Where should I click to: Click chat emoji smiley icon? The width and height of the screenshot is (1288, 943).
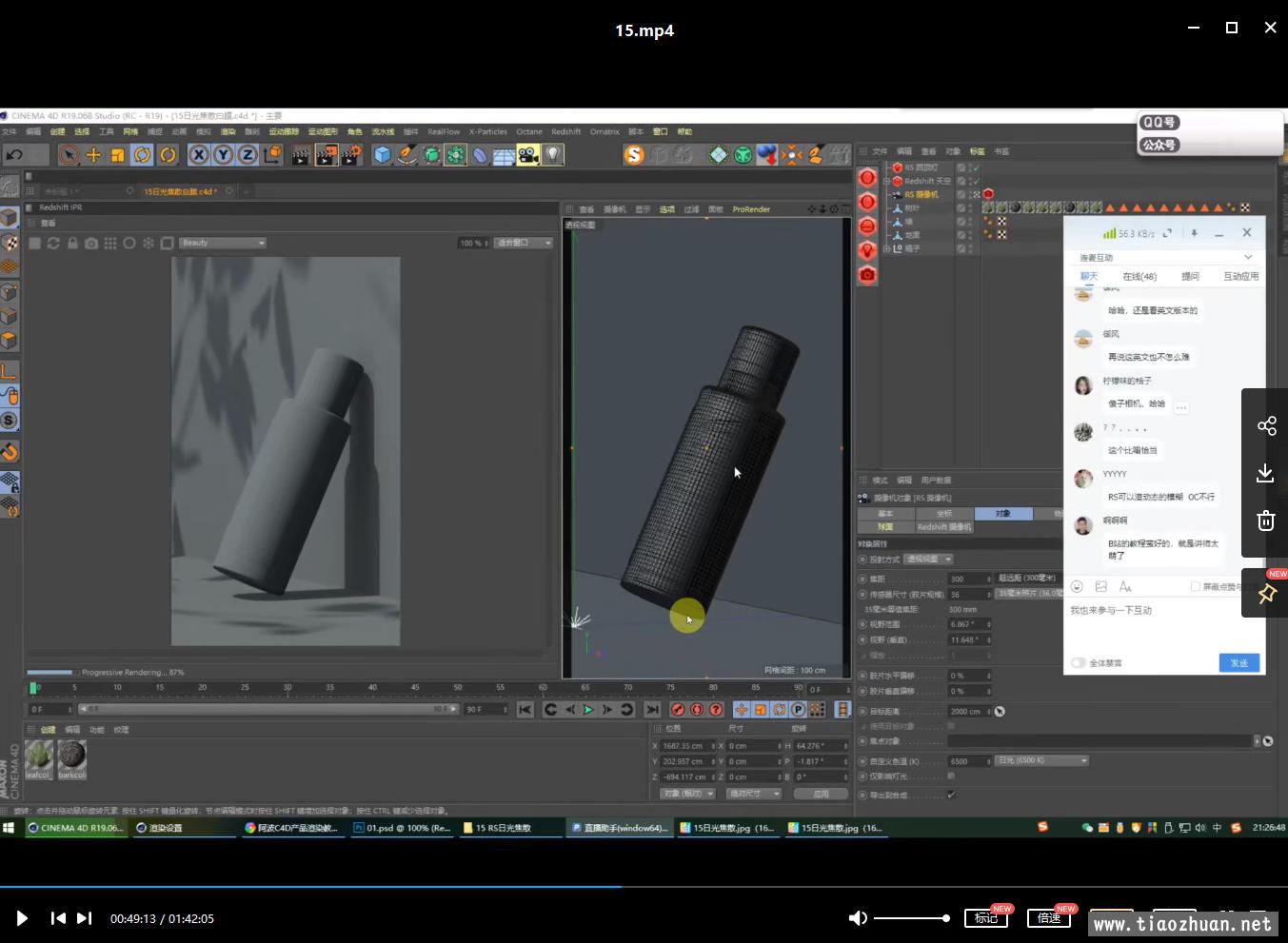(x=1077, y=586)
